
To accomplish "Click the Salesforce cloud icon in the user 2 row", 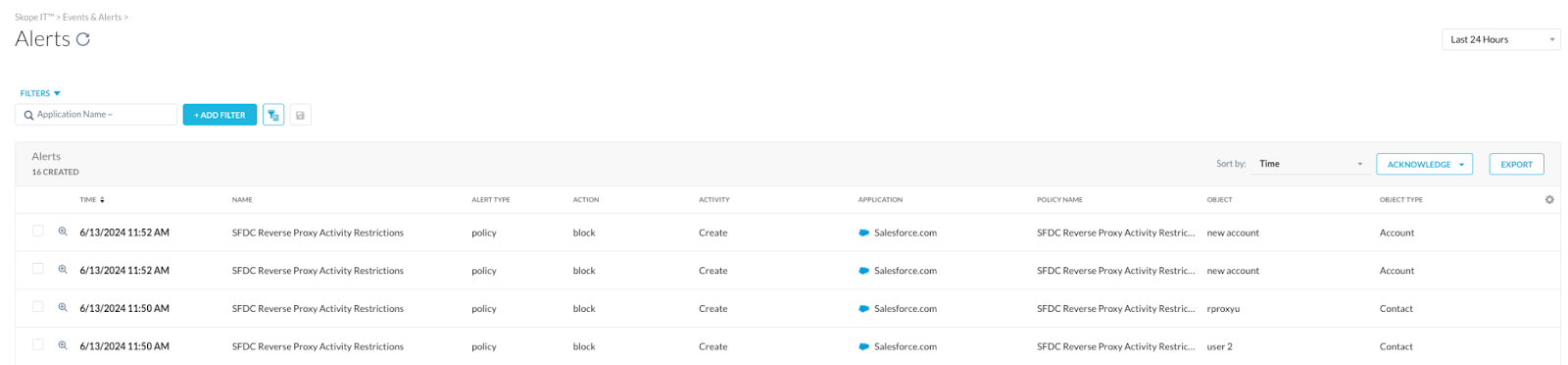I will pos(863,346).
